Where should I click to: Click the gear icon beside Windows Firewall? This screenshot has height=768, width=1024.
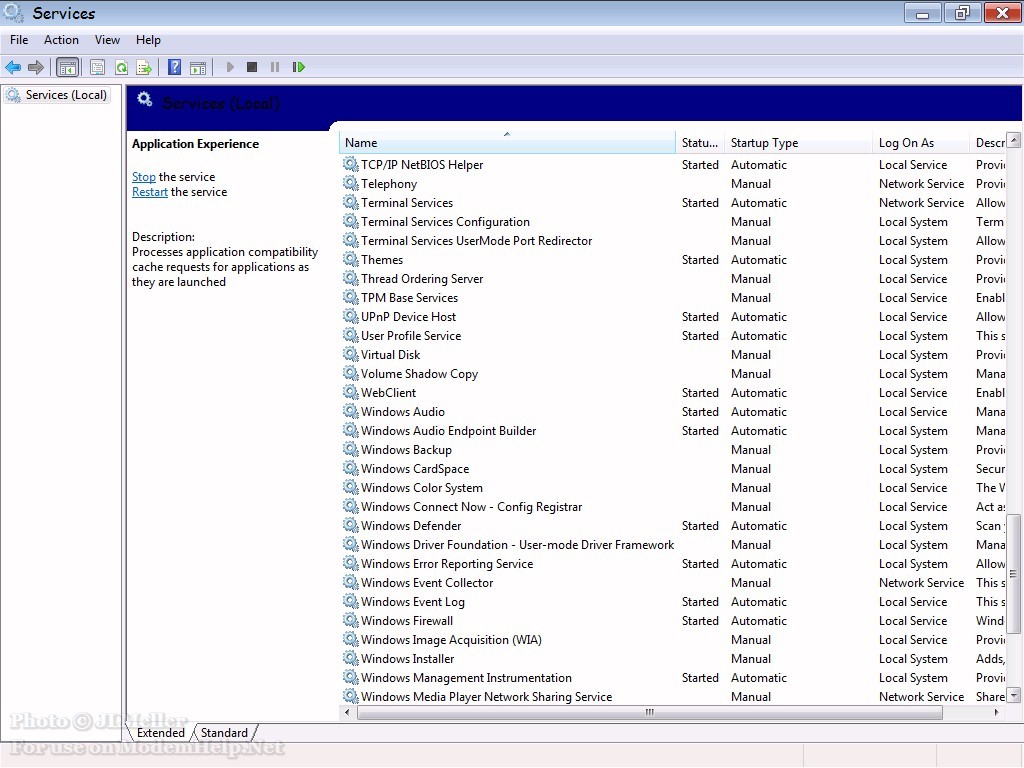(351, 620)
